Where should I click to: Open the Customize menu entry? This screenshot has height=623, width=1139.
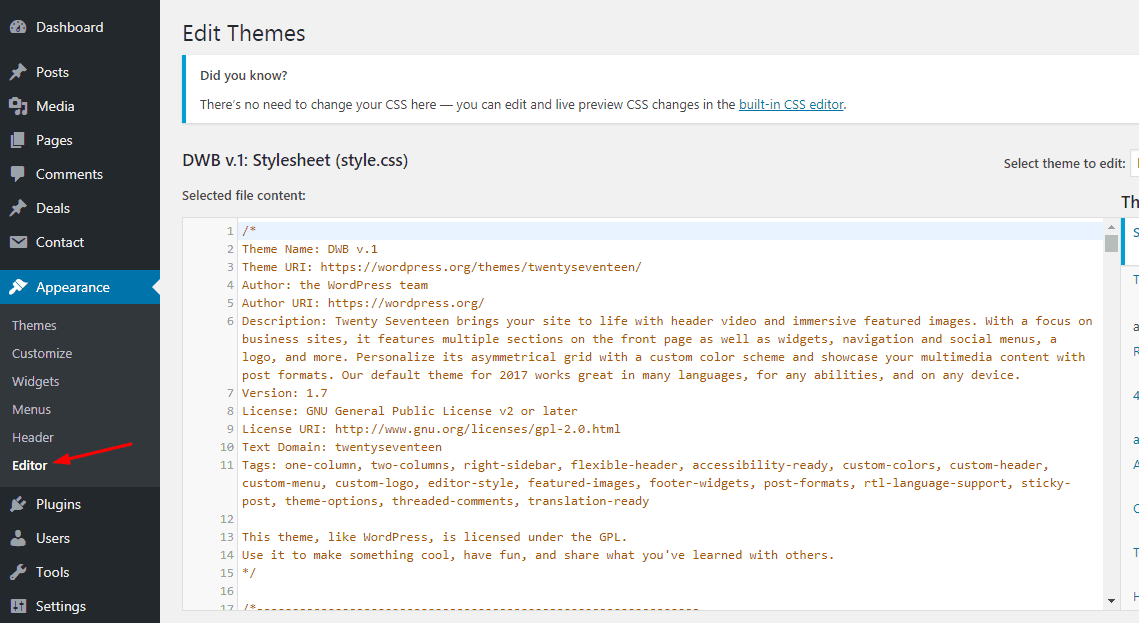pos(42,352)
